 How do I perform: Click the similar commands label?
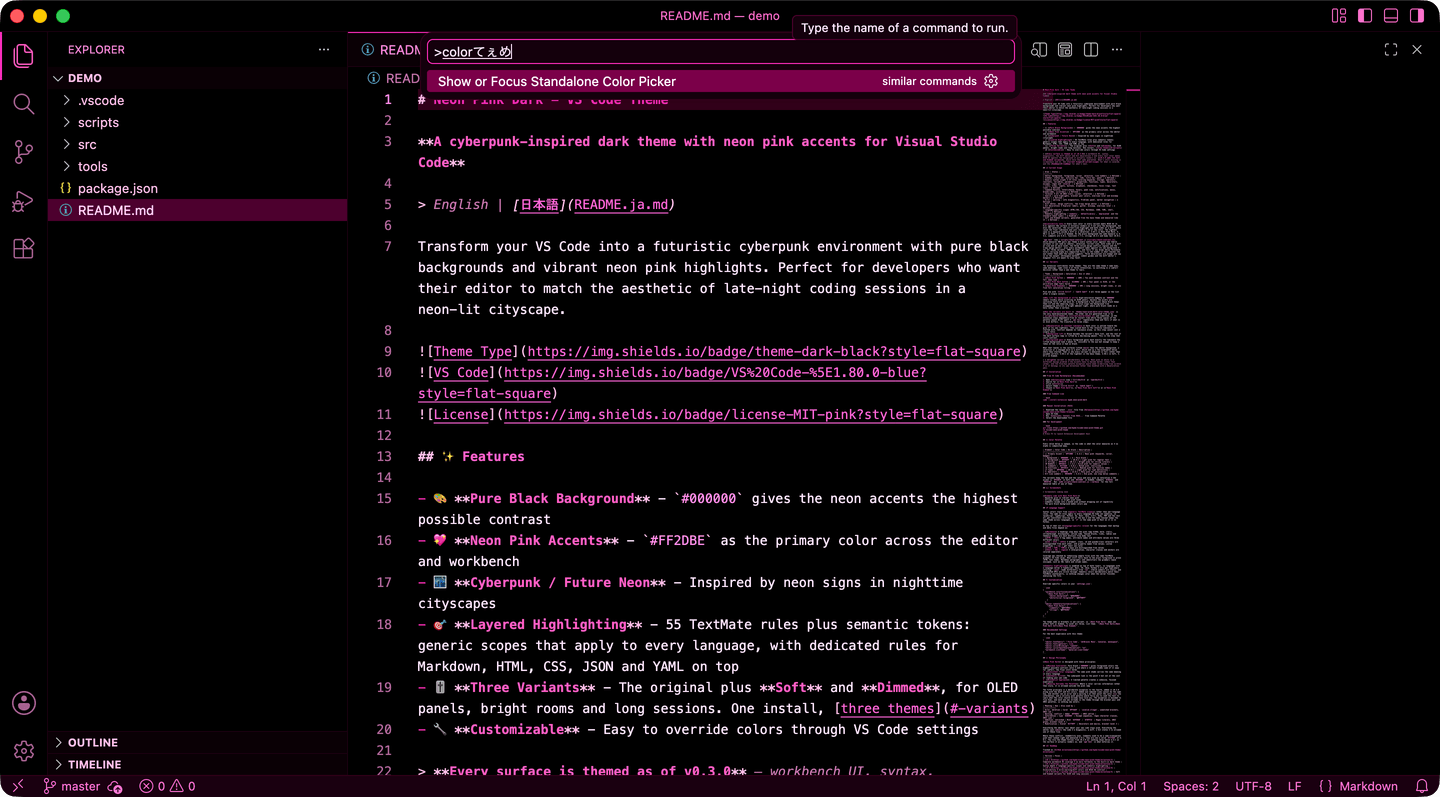[x=929, y=81]
